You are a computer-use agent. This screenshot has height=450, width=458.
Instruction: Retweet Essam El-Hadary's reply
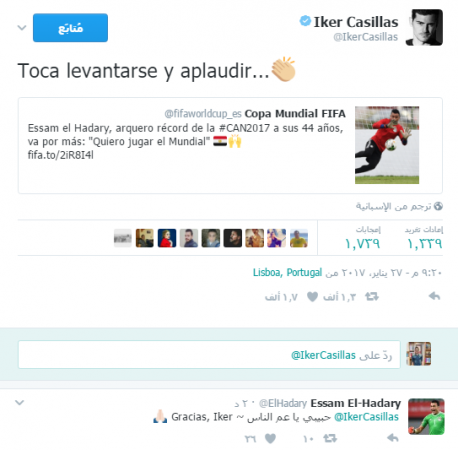tap(330, 438)
